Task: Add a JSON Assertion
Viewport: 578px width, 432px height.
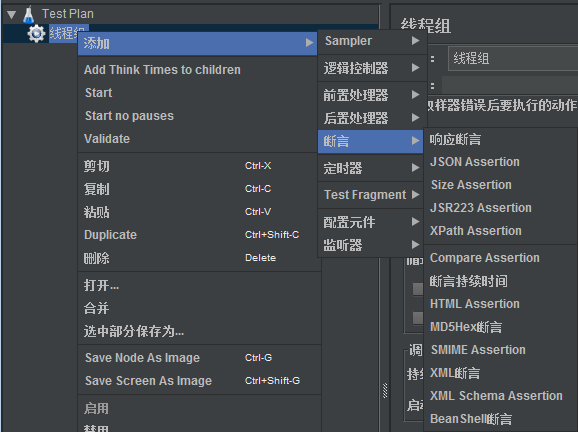Action: pos(501,162)
